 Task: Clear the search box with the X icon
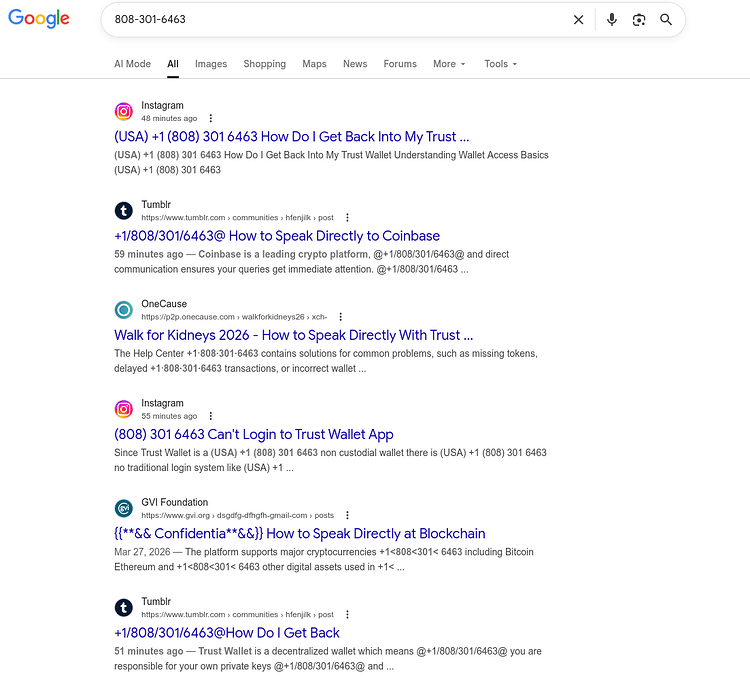click(x=578, y=20)
